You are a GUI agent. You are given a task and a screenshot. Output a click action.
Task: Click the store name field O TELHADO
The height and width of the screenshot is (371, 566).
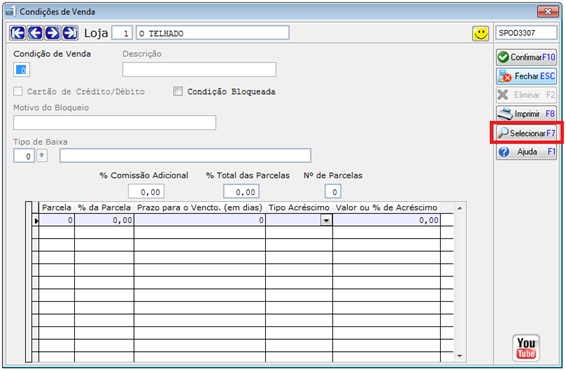pyautogui.click(x=213, y=33)
